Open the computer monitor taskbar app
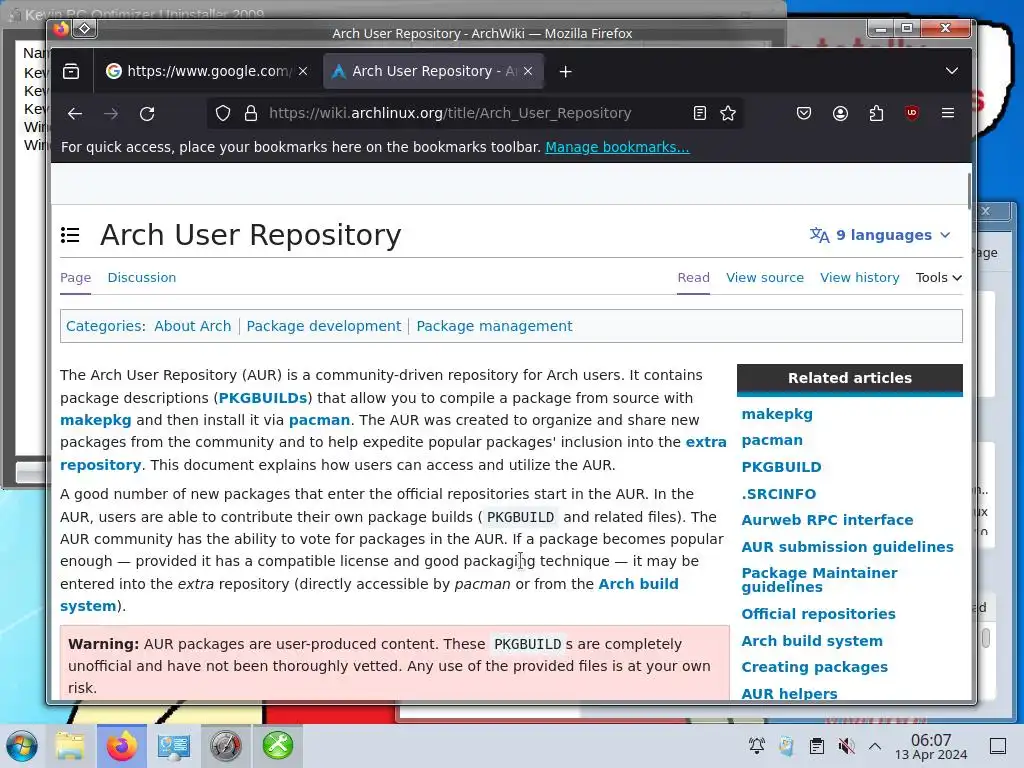Viewport: 1024px width, 768px height. [x=174, y=746]
